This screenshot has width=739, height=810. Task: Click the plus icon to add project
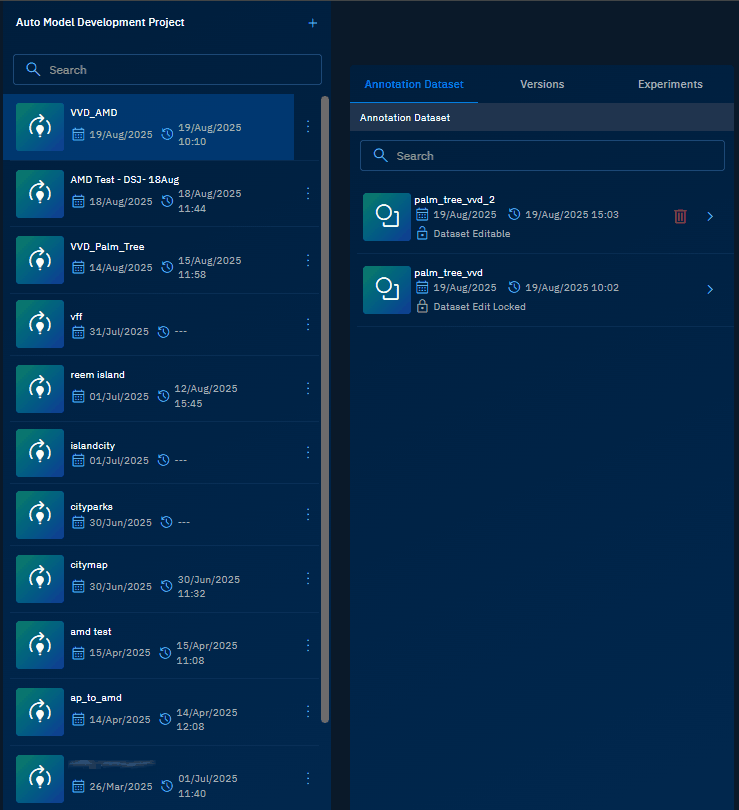pyautogui.click(x=312, y=23)
